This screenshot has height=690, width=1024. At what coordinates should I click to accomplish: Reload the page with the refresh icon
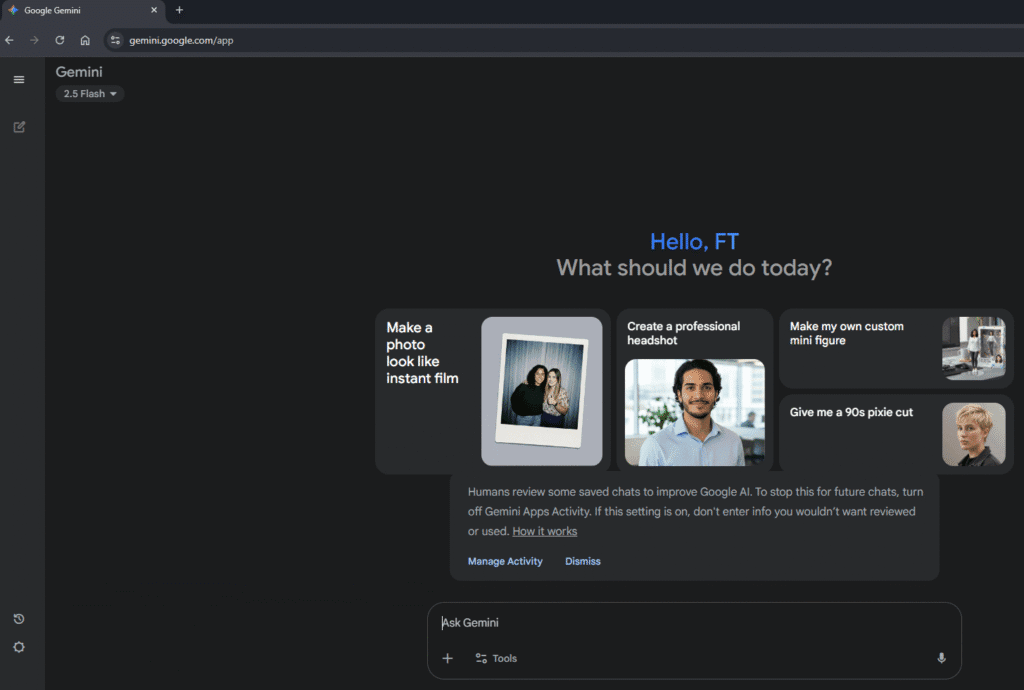[60, 40]
